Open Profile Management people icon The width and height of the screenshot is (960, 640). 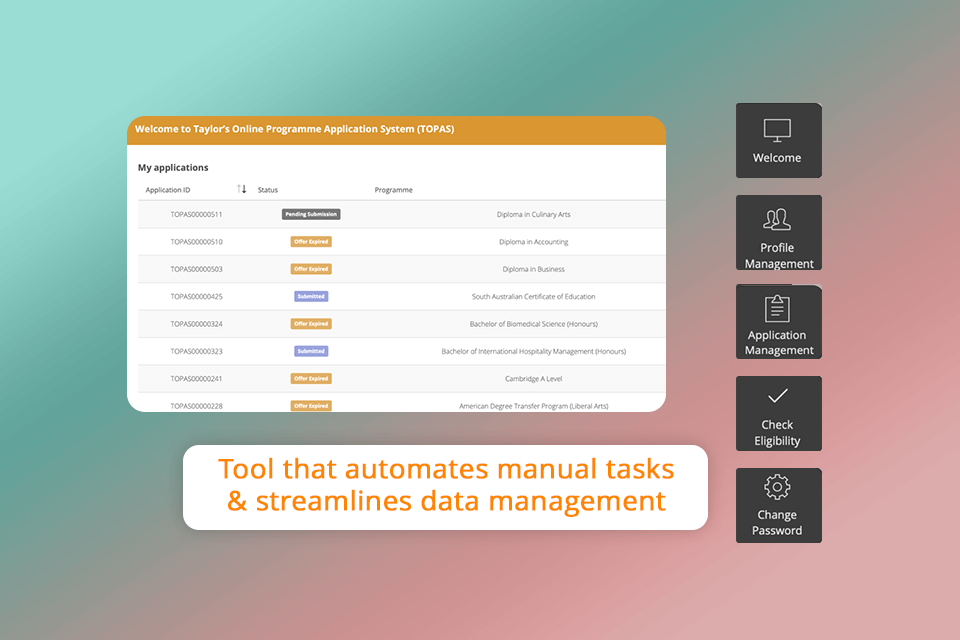click(777, 219)
